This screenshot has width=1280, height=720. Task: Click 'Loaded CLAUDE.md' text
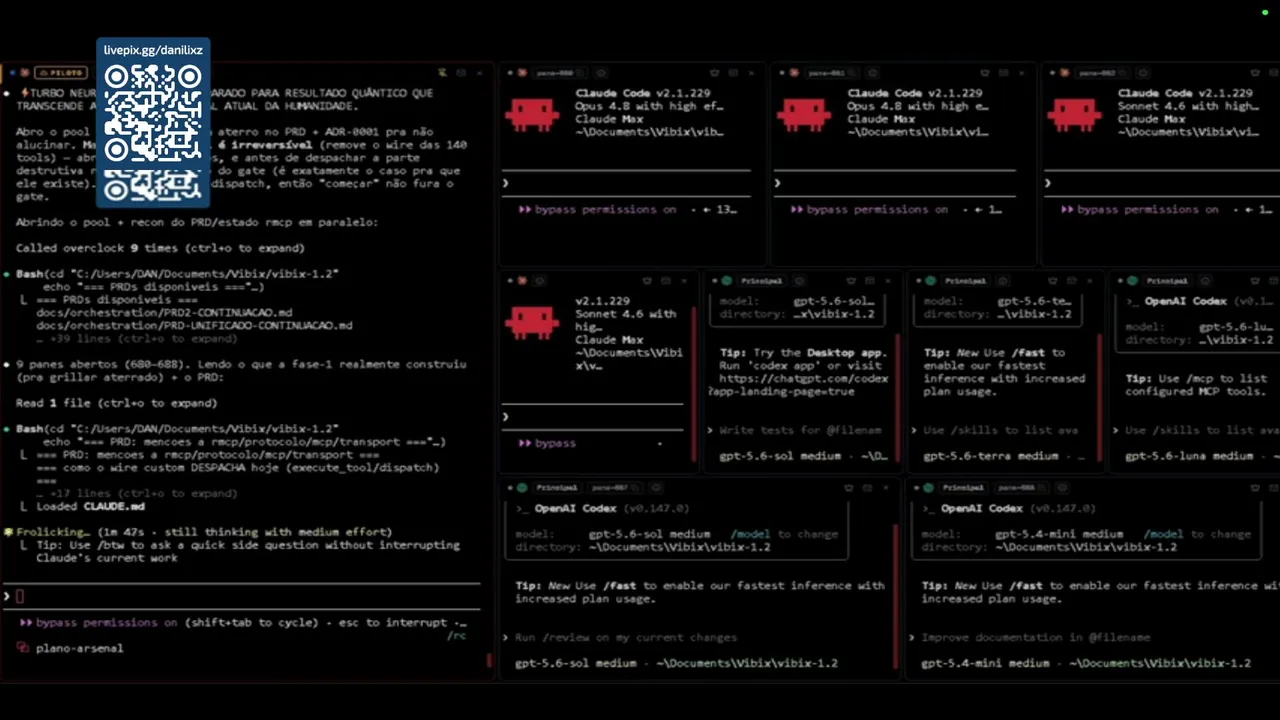pos(90,507)
